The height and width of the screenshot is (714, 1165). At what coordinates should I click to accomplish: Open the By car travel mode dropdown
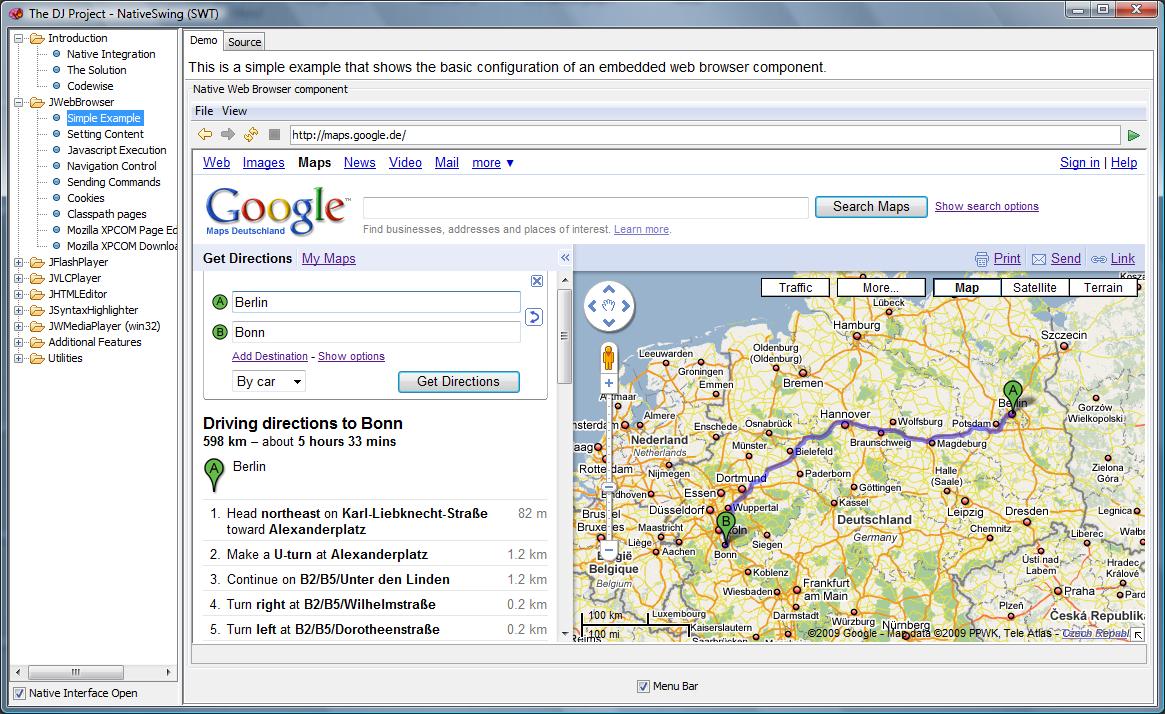269,381
